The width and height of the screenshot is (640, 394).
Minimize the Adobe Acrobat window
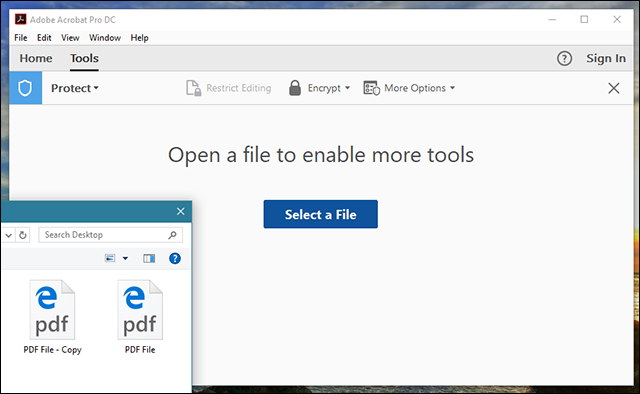click(x=552, y=20)
